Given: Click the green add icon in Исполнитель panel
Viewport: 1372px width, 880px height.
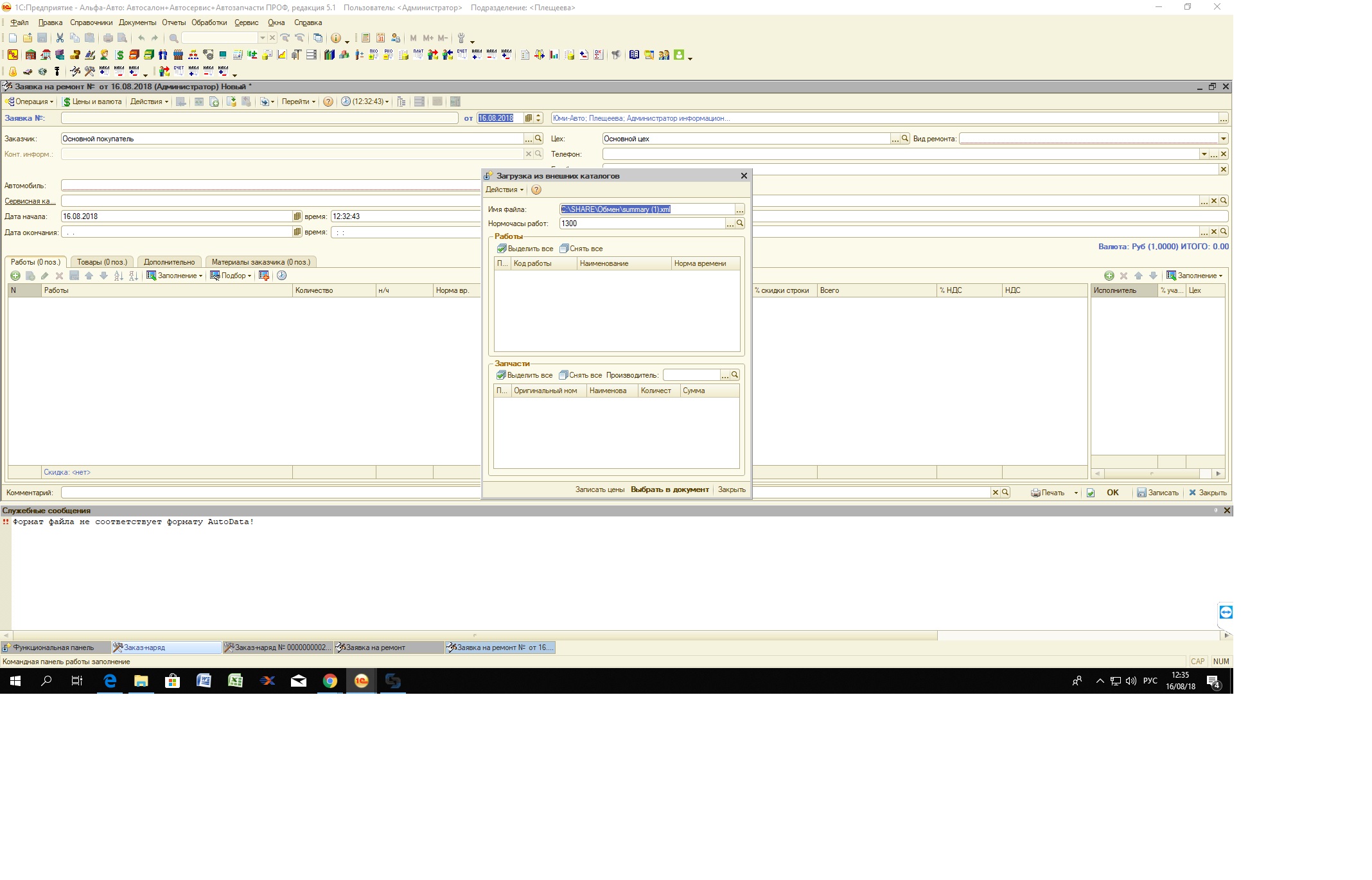Looking at the screenshot, I should point(1109,276).
